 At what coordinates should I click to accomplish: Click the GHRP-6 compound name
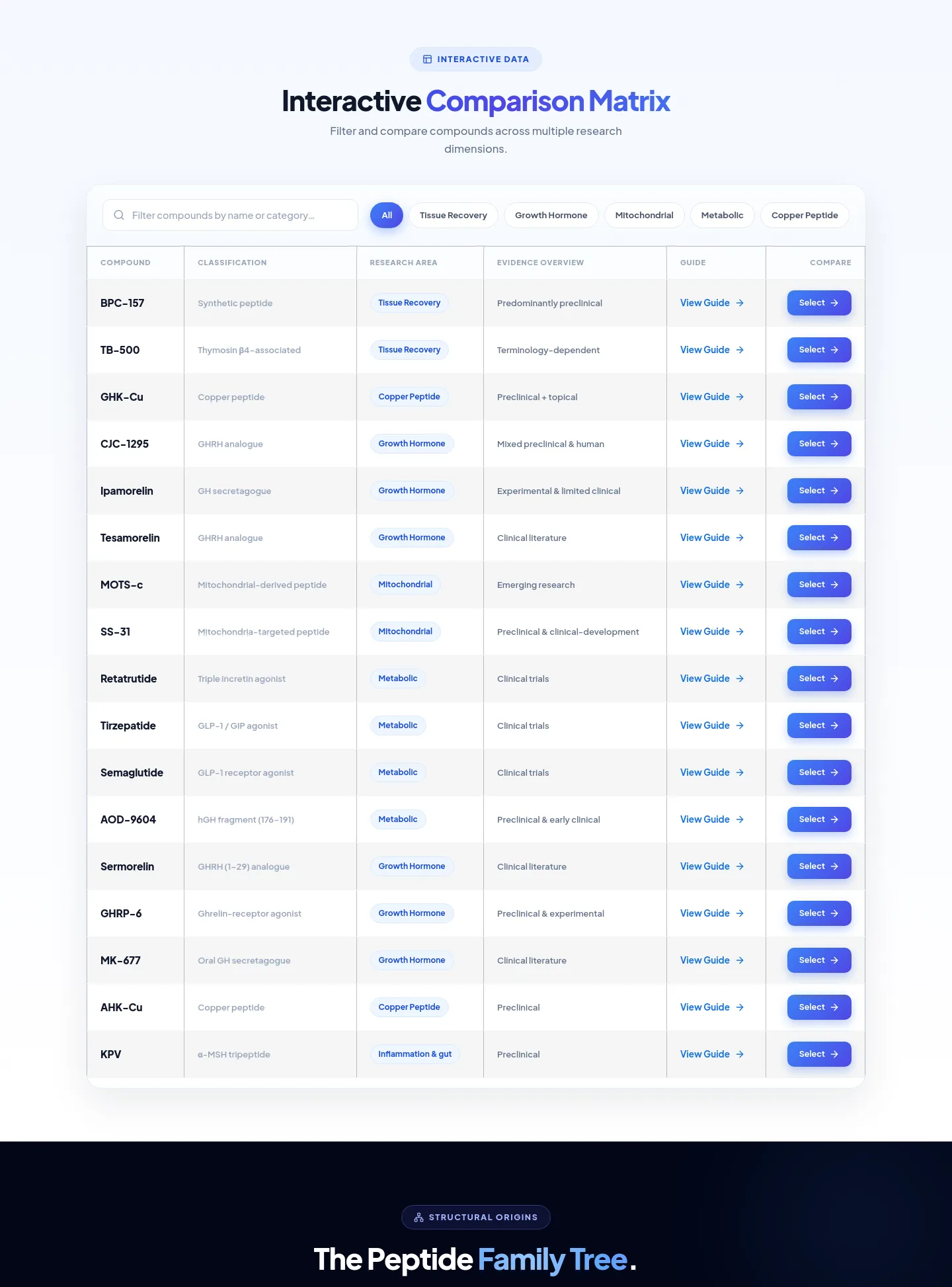coord(121,913)
